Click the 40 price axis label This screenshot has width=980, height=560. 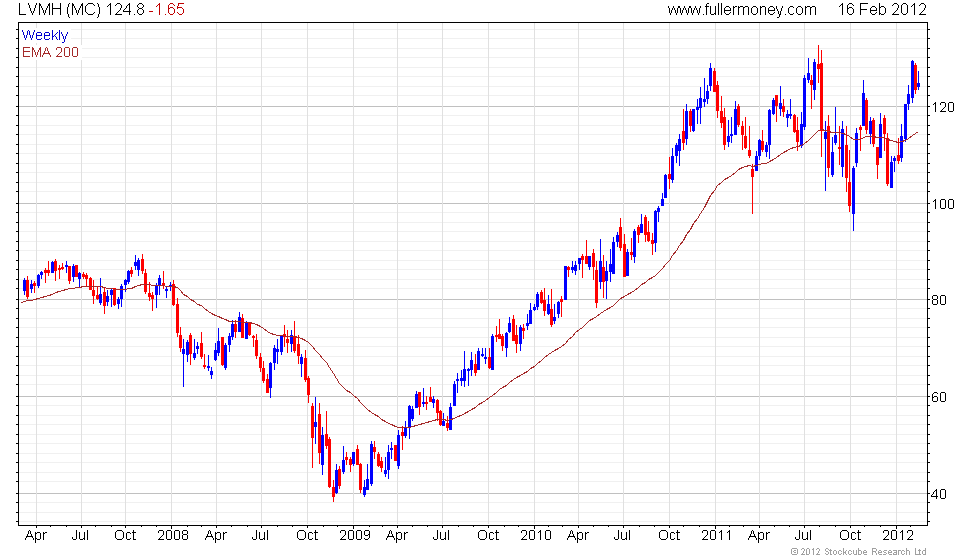[x=939, y=494]
